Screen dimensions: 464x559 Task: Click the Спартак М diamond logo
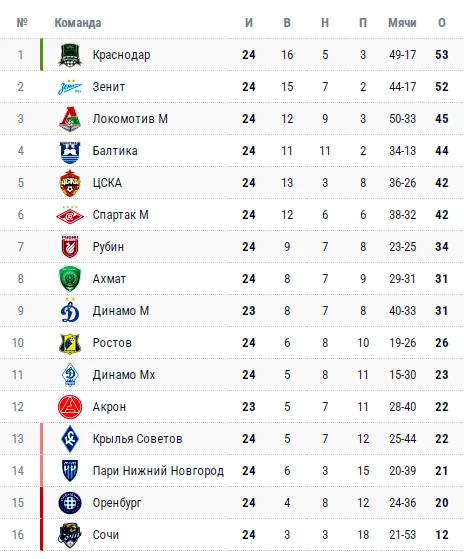coord(70,215)
